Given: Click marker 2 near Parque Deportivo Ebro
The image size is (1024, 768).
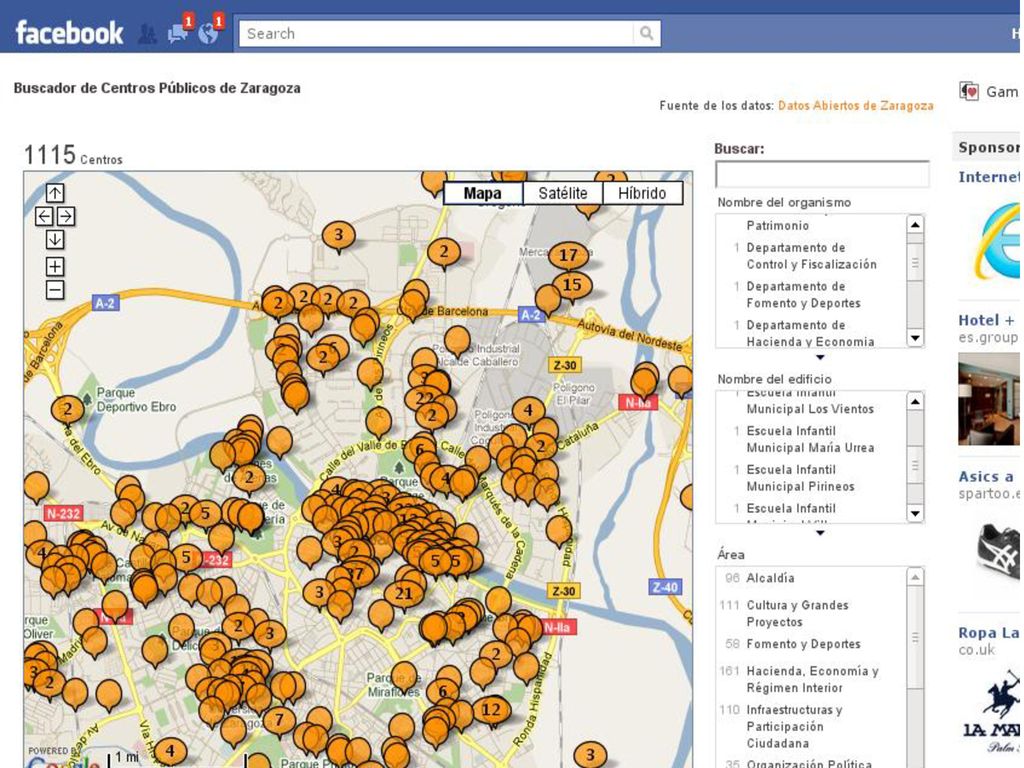Looking at the screenshot, I should click(67, 411).
